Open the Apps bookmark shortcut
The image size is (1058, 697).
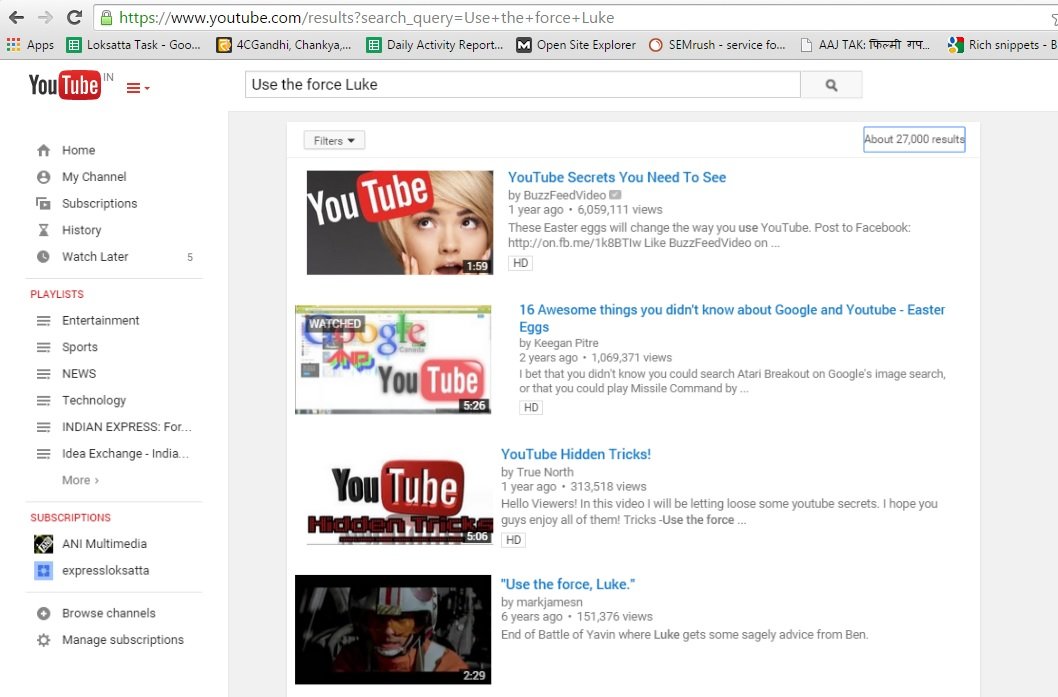[x=30, y=45]
